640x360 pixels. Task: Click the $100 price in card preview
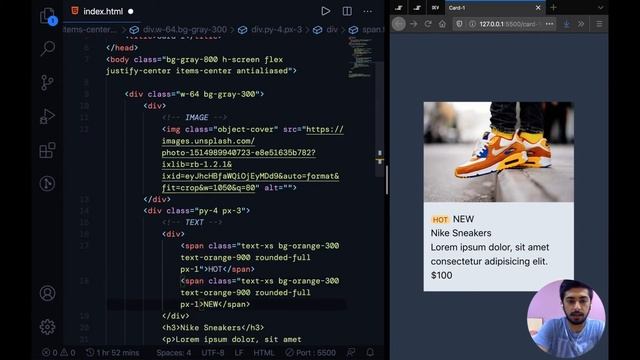pyautogui.click(x=441, y=275)
